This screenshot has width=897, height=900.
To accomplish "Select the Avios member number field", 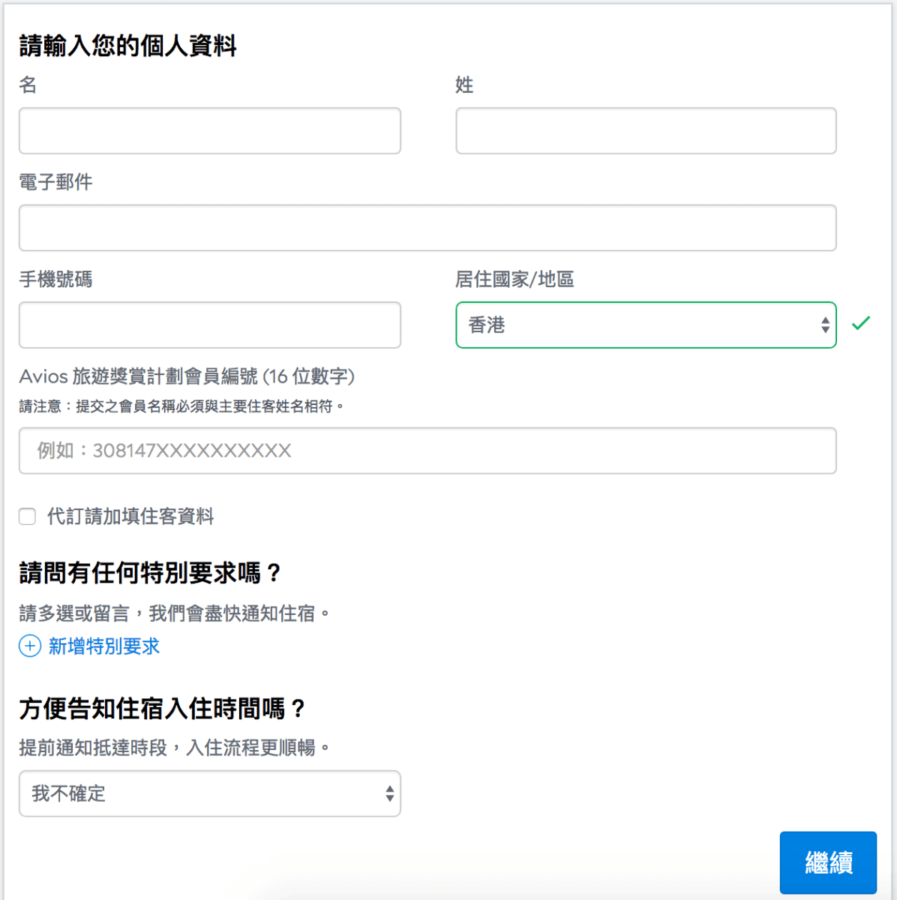I will point(428,451).
